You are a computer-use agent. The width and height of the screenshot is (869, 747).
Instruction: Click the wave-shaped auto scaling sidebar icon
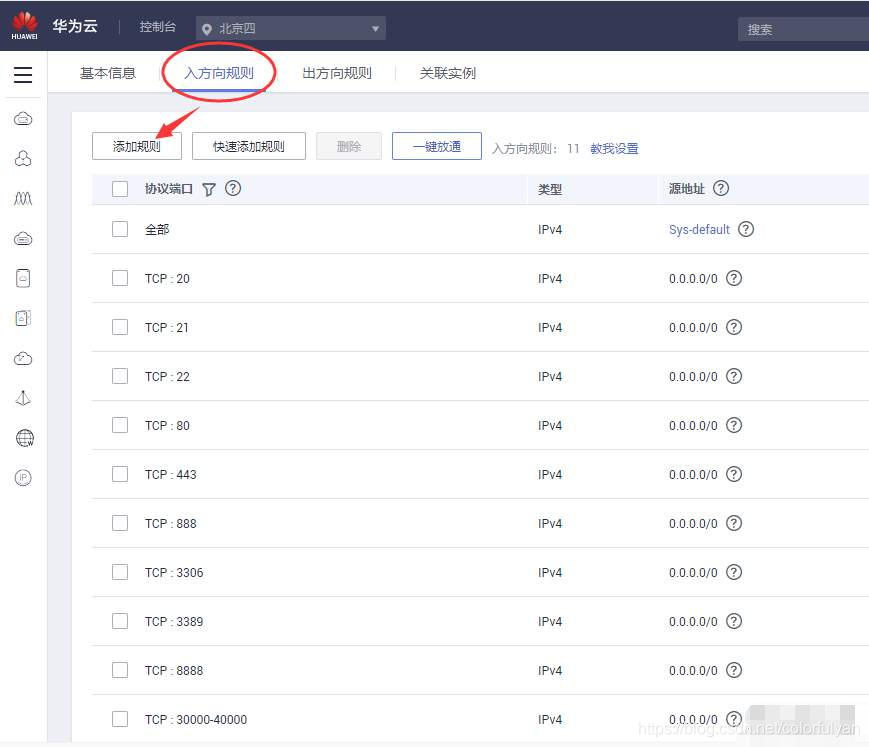click(x=23, y=198)
